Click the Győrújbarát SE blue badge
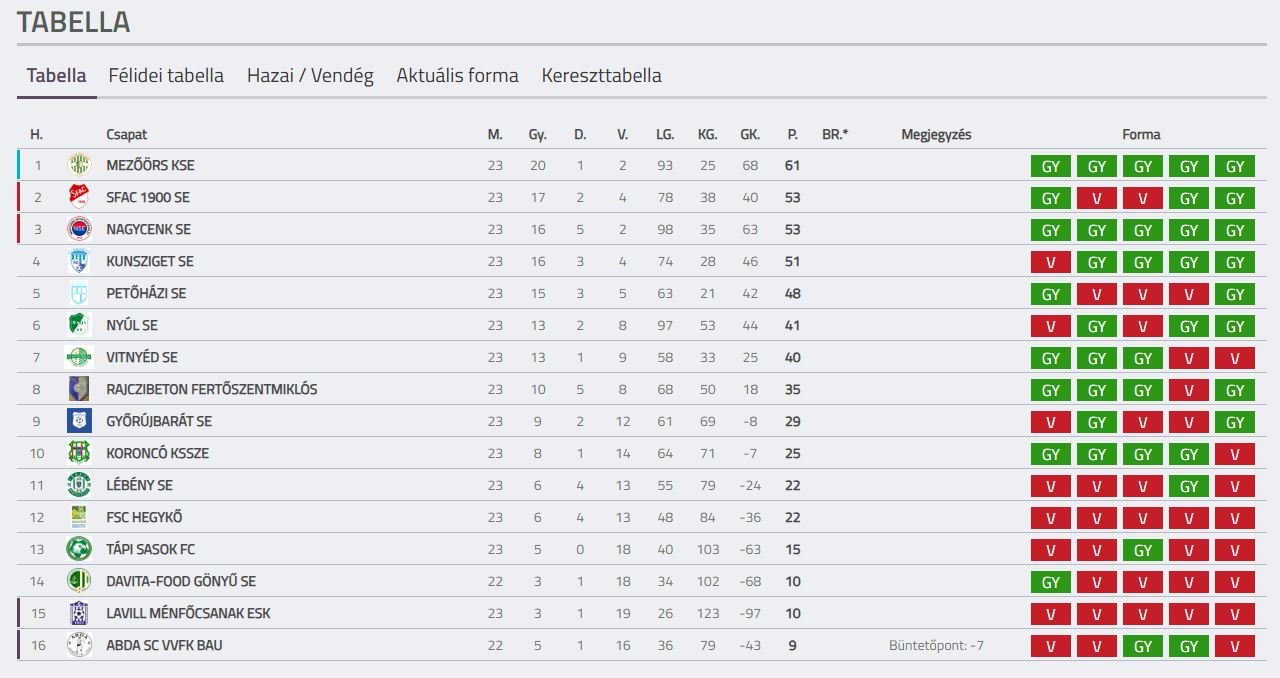1280x678 pixels. coord(78,421)
